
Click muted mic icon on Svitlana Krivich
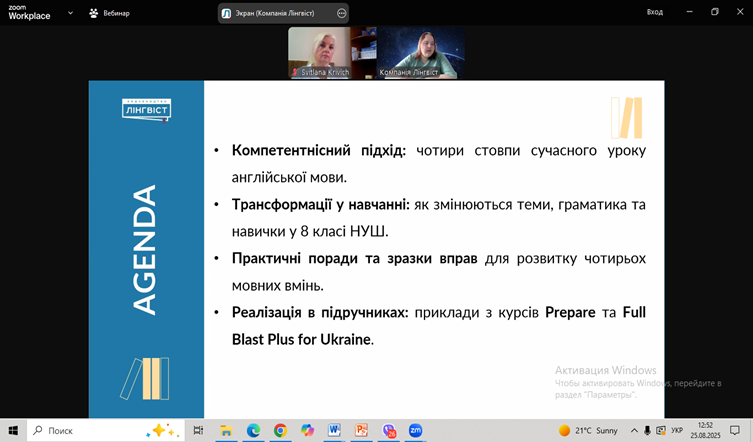click(295, 73)
